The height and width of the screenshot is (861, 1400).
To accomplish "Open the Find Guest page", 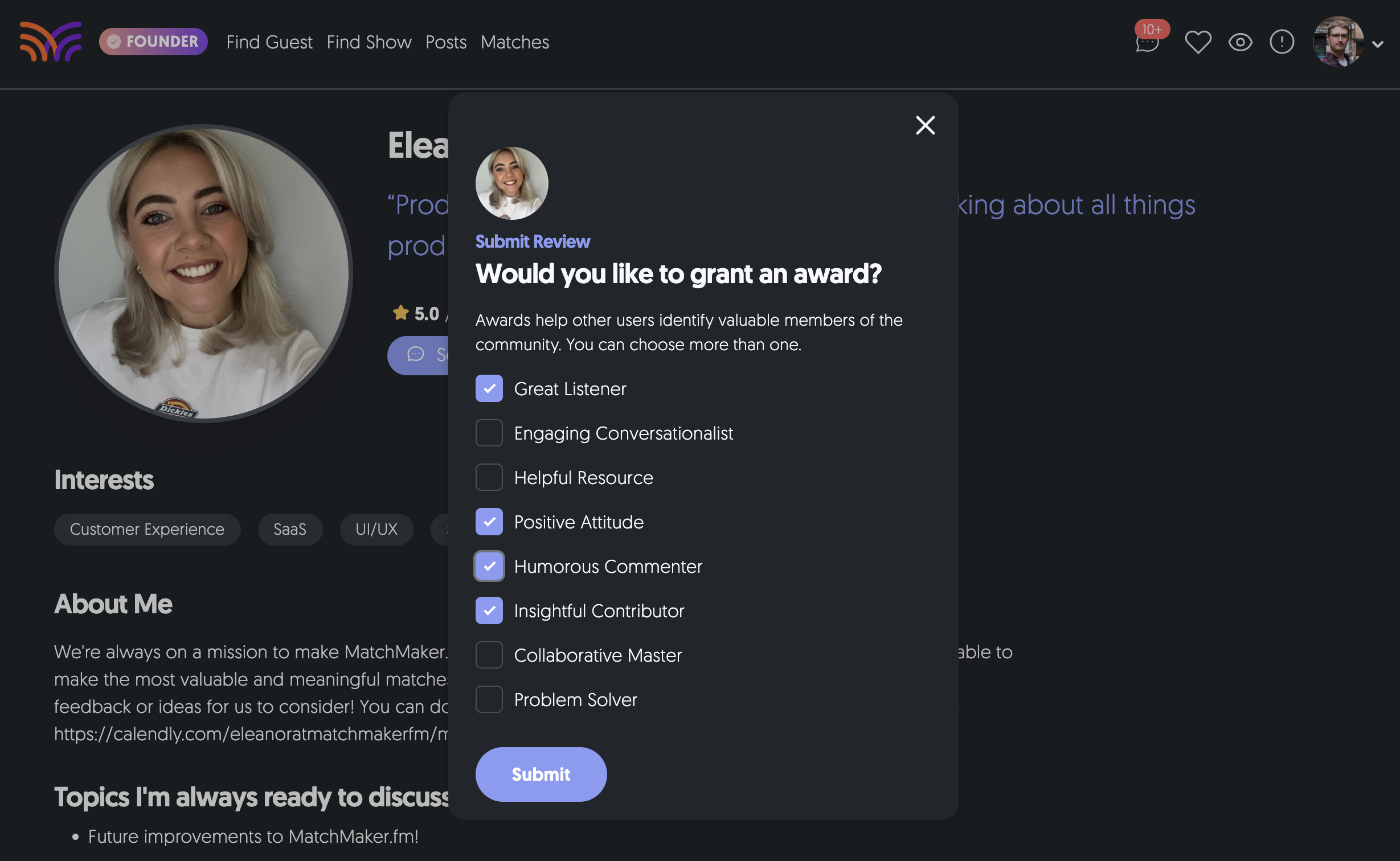I will [x=269, y=42].
